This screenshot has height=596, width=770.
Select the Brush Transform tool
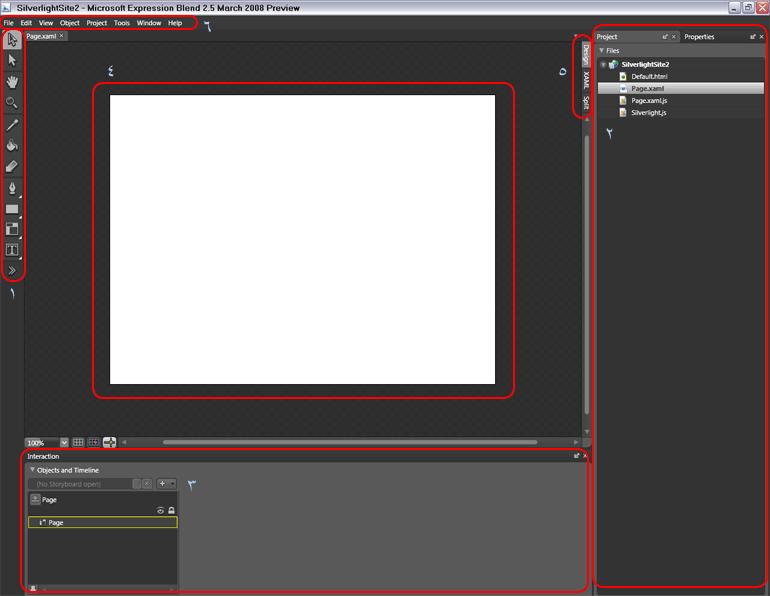pos(12,166)
